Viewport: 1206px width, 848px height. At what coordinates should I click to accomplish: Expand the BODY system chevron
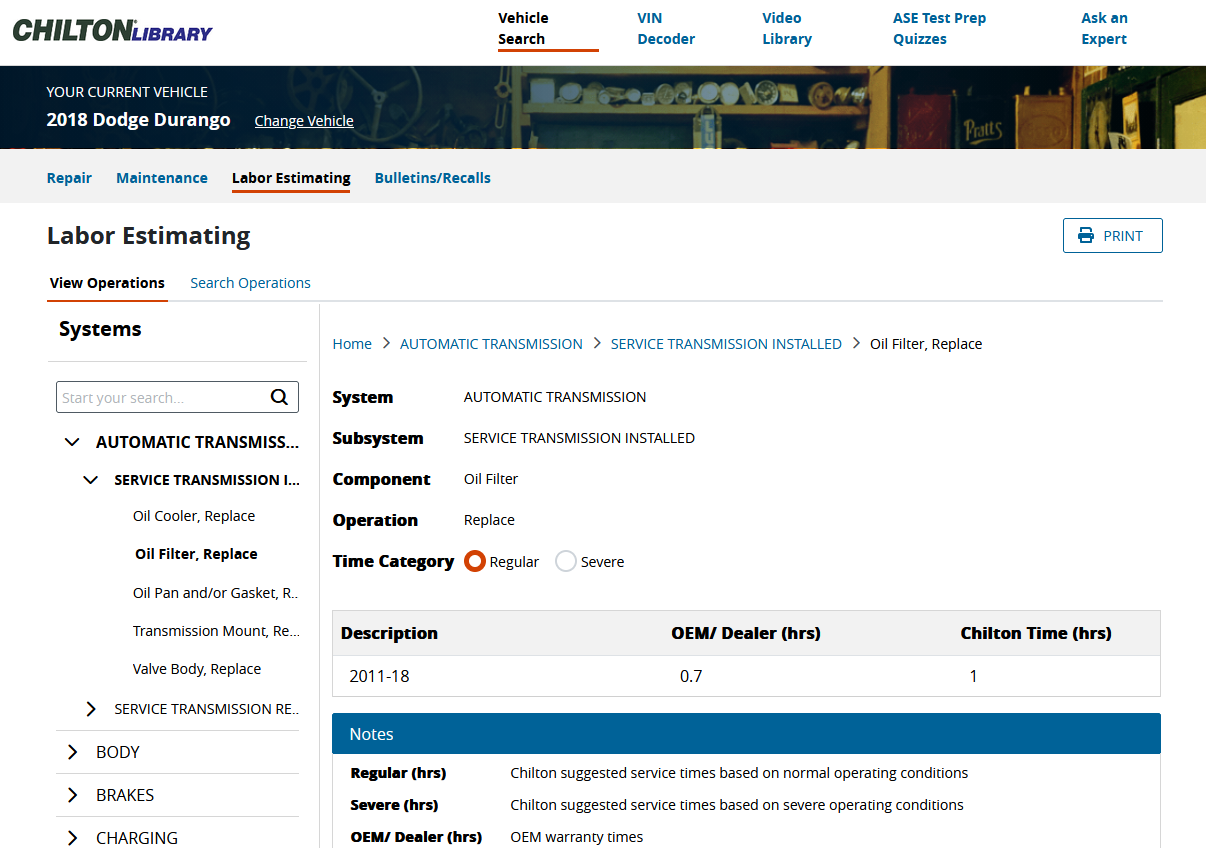click(x=72, y=752)
